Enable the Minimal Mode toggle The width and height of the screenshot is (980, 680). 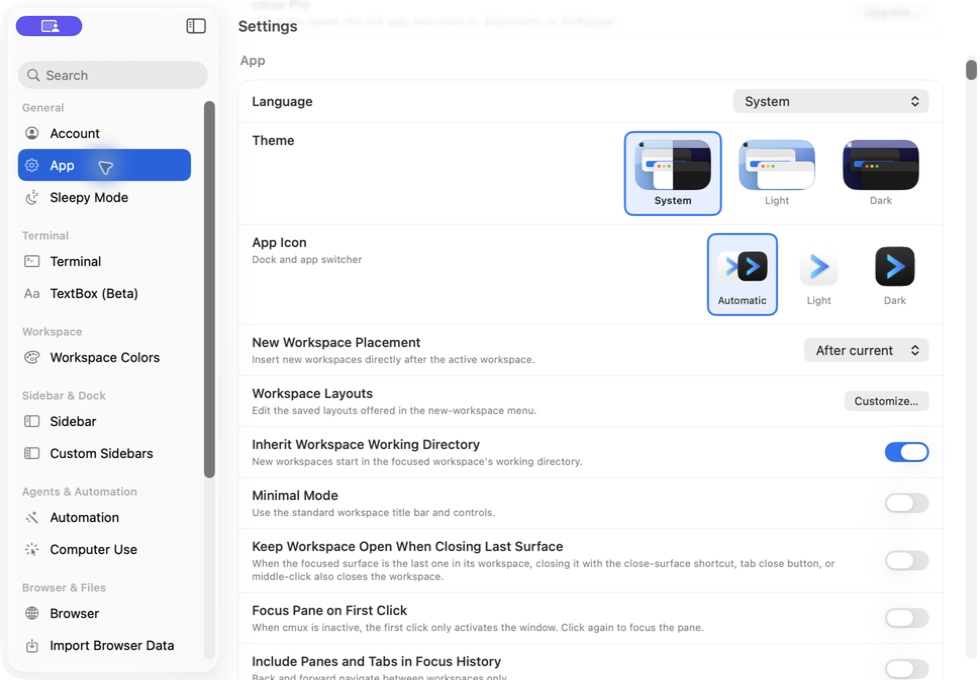click(906, 503)
